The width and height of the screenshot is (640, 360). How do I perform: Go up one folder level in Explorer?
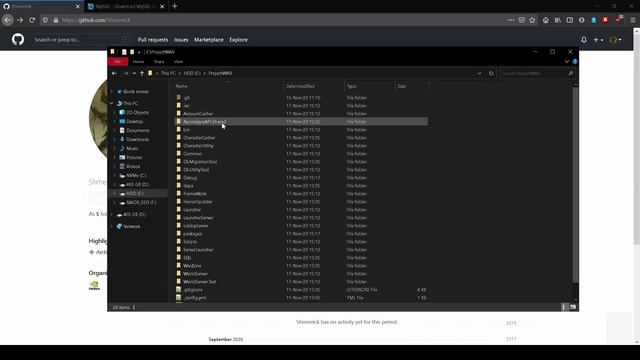(x=142, y=73)
